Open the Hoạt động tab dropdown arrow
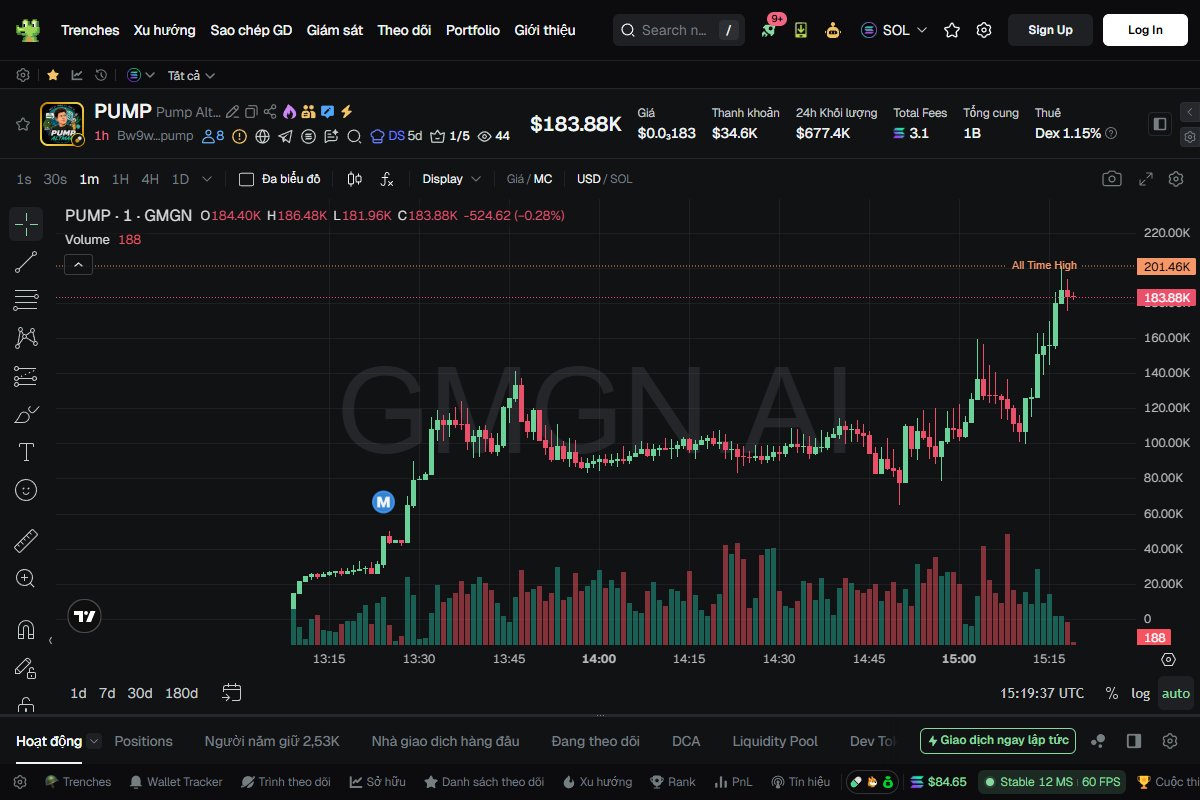The width and height of the screenshot is (1200, 800). pyautogui.click(x=94, y=741)
